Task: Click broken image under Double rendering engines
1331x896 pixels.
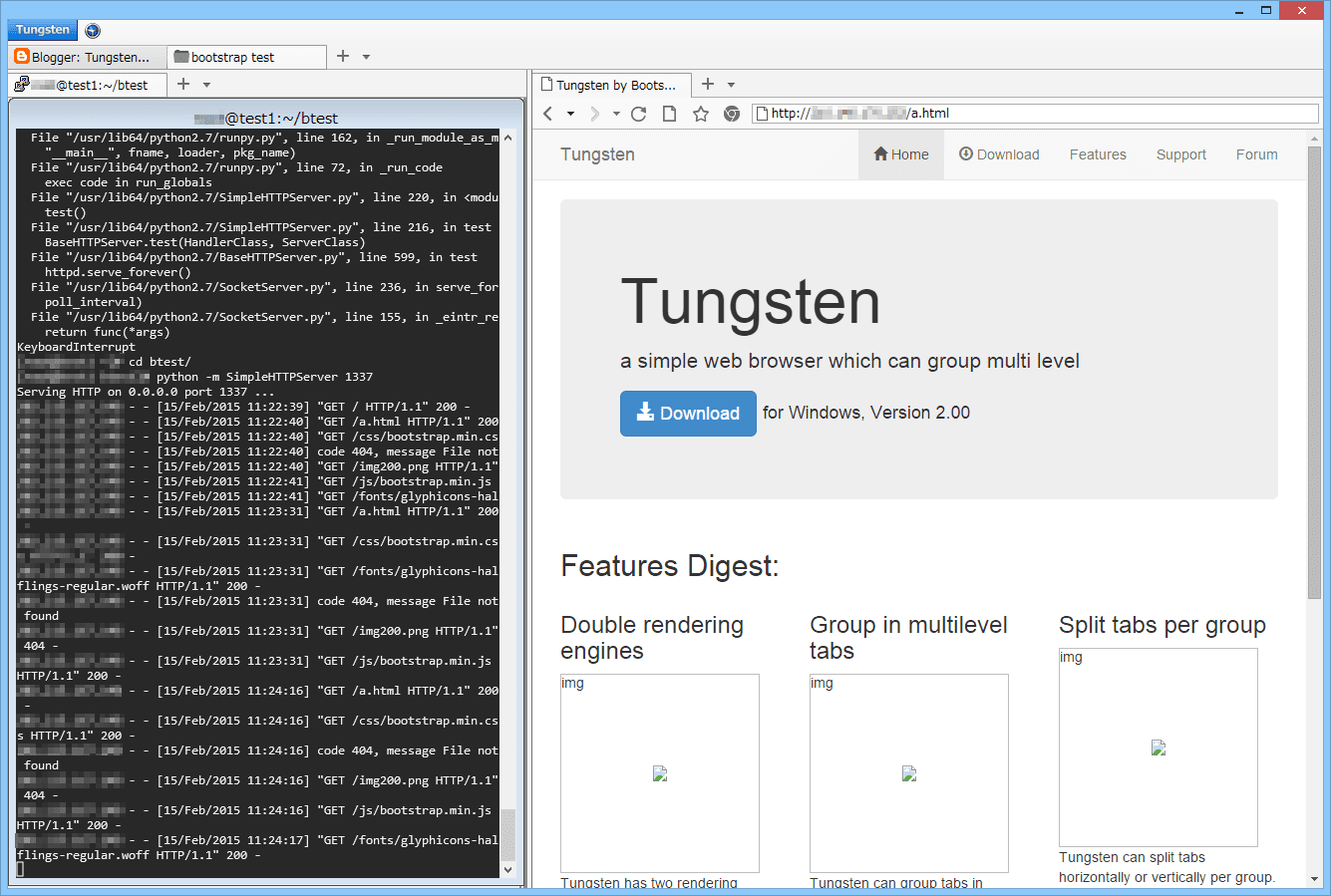Action: click(660, 773)
